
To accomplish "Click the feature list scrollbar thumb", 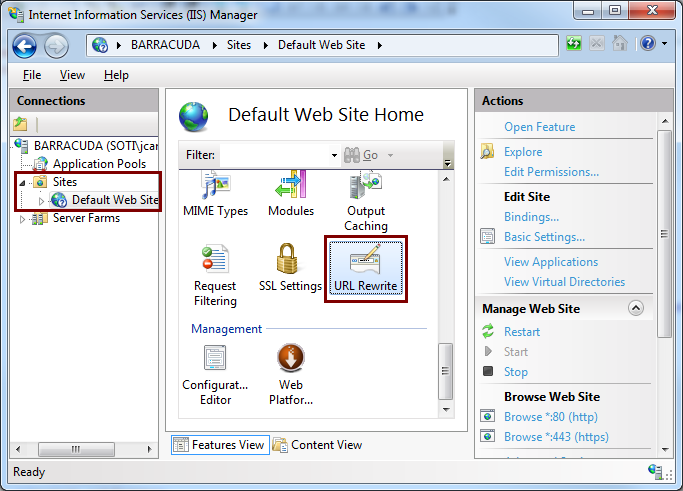I will (x=445, y=371).
